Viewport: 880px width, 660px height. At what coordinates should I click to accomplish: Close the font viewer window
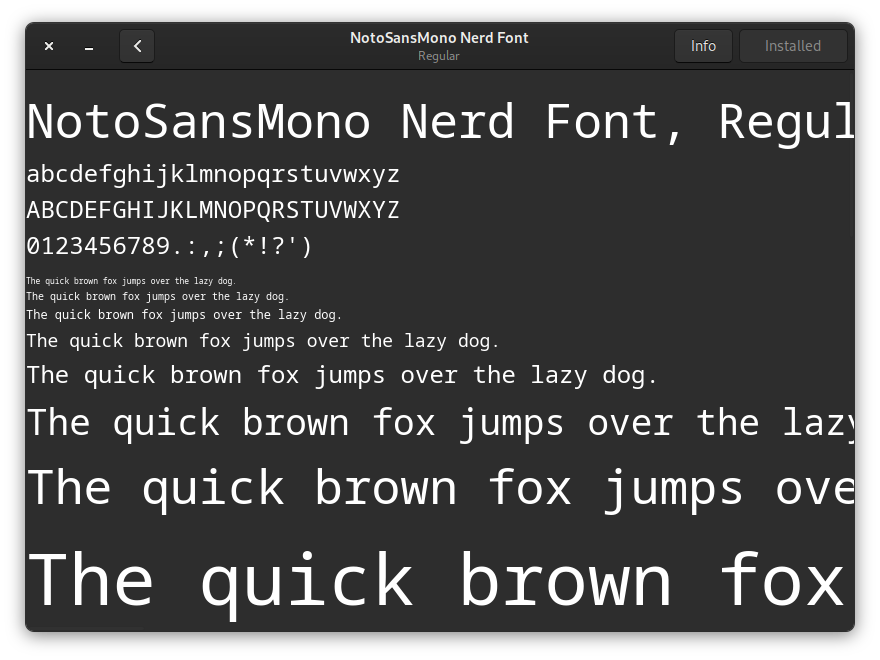[x=49, y=46]
